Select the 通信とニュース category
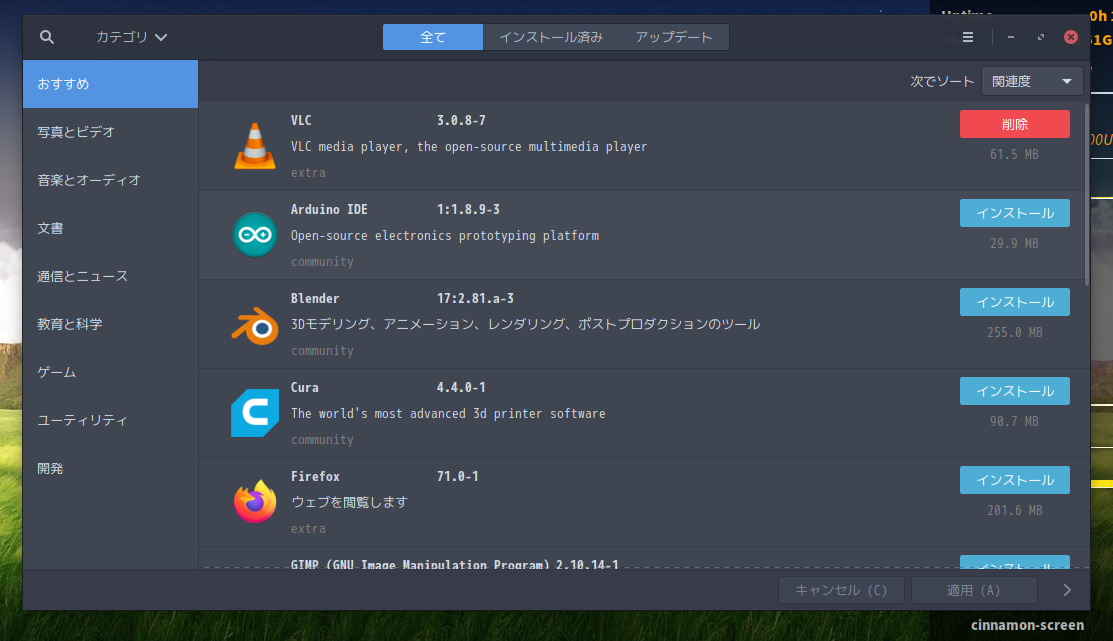 [110, 276]
